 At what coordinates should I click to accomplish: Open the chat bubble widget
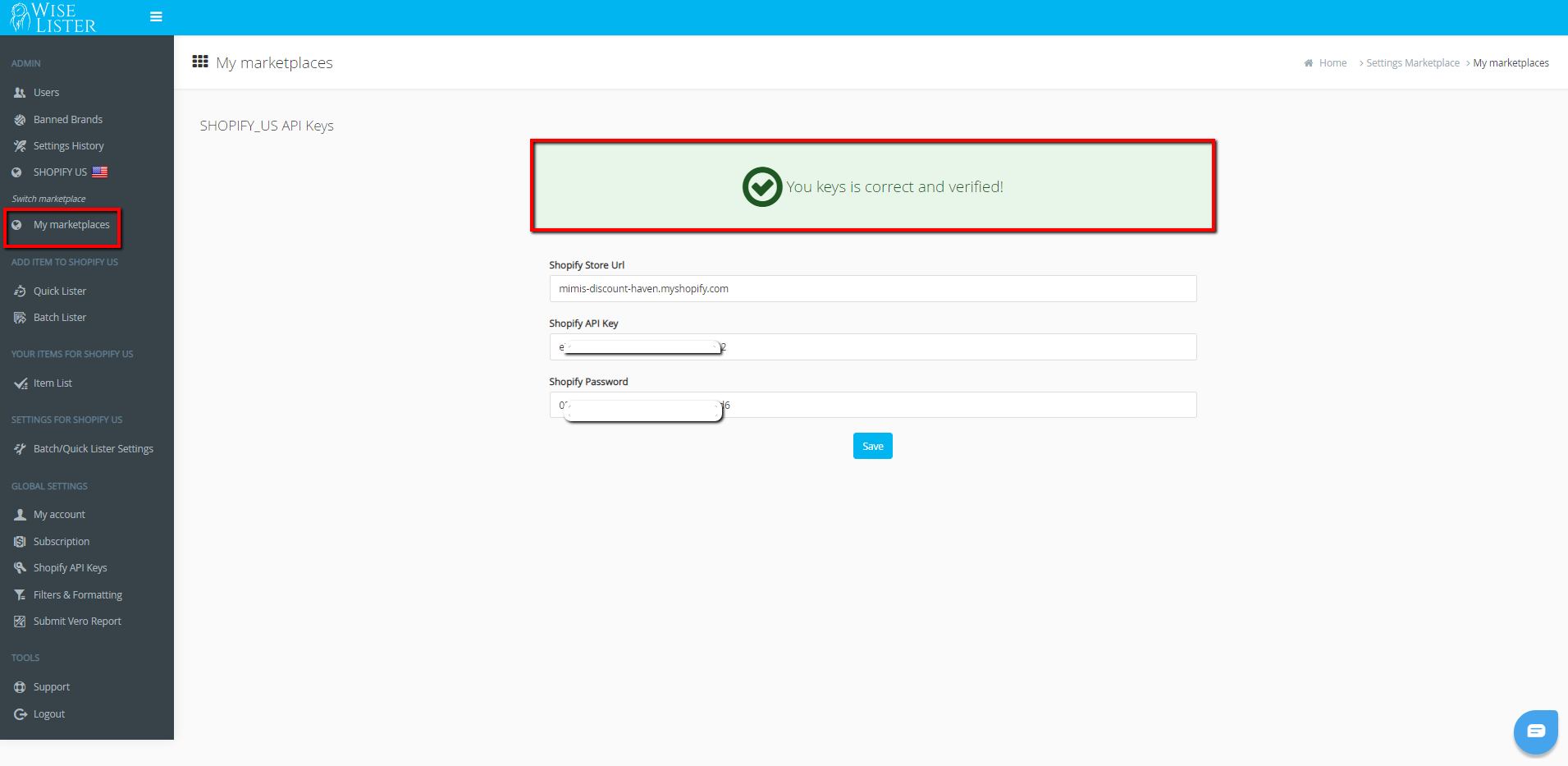click(x=1536, y=732)
